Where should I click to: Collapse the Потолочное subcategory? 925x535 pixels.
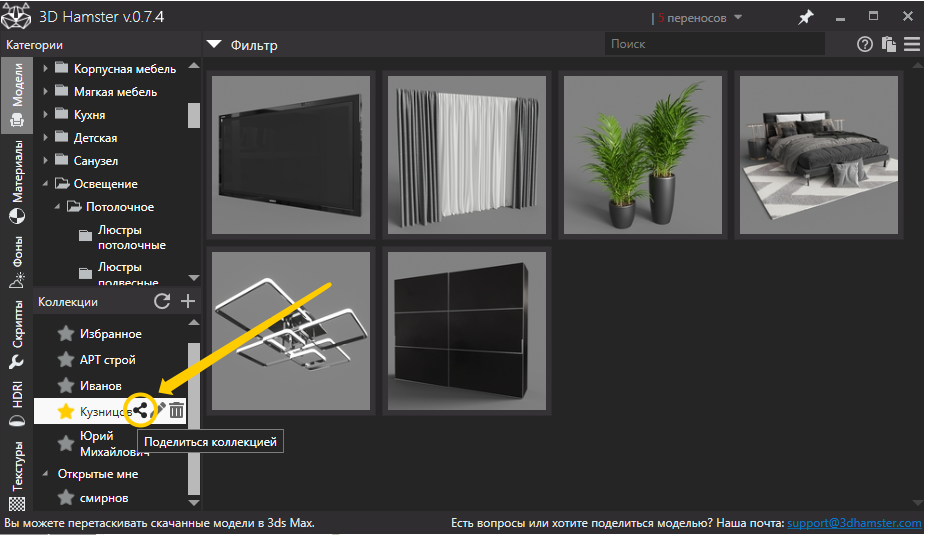coord(57,207)
